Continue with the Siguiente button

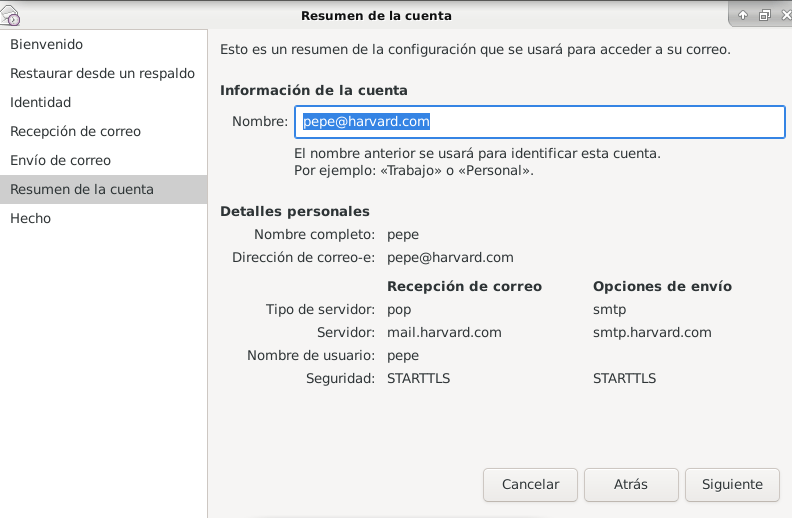tap(732, 485)
